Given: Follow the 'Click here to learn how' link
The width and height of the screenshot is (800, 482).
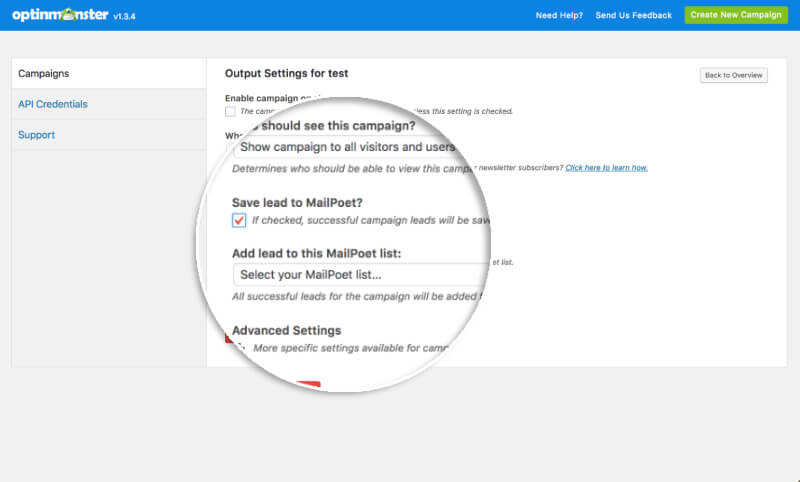Looking at the screenshot, I should (x=606, y=168).
